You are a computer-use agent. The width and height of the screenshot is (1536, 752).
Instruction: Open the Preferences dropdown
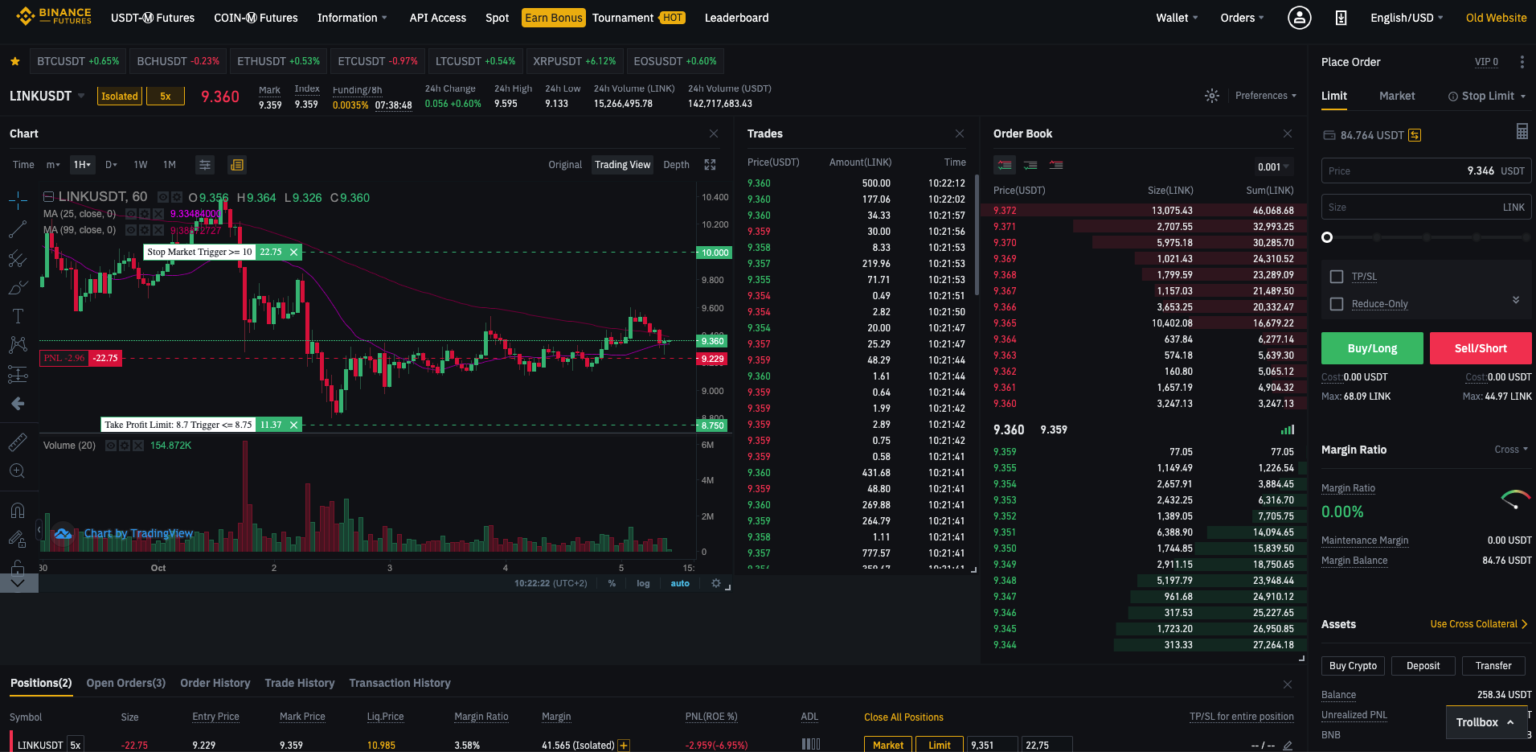point(1266,96)
